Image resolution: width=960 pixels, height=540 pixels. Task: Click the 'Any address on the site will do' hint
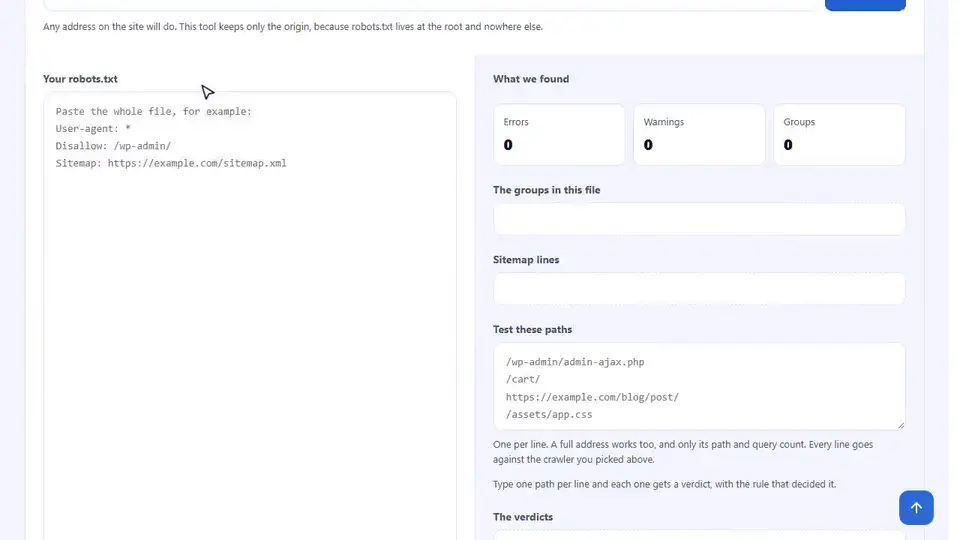(293, 27)
